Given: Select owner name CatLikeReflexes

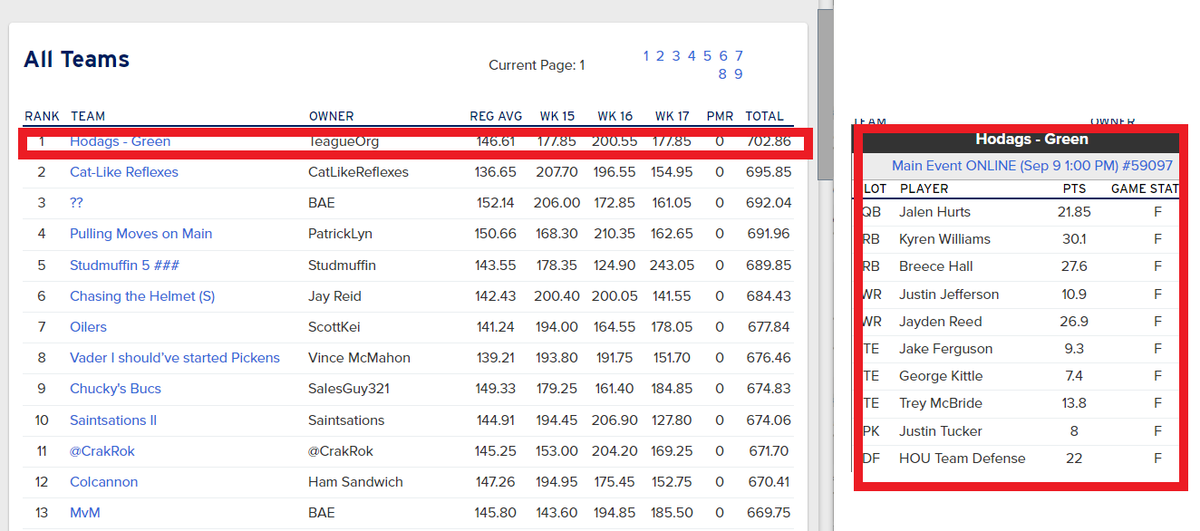Looking at the screenshot, I should point(359,172).
